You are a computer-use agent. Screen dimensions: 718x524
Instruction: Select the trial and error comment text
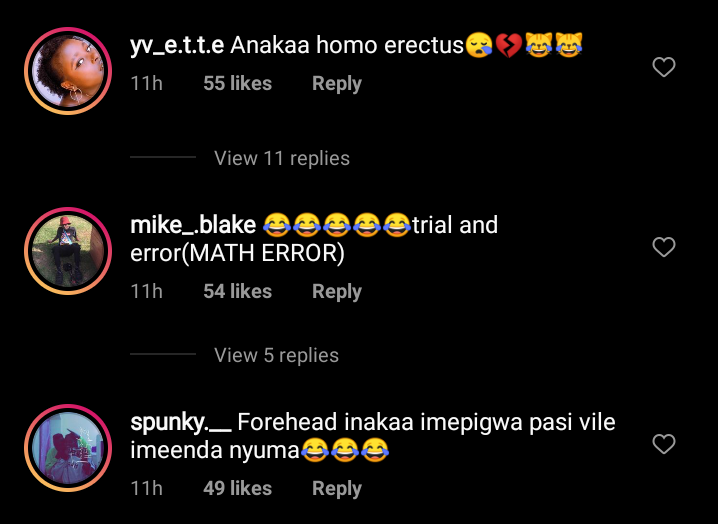[314, 239]
